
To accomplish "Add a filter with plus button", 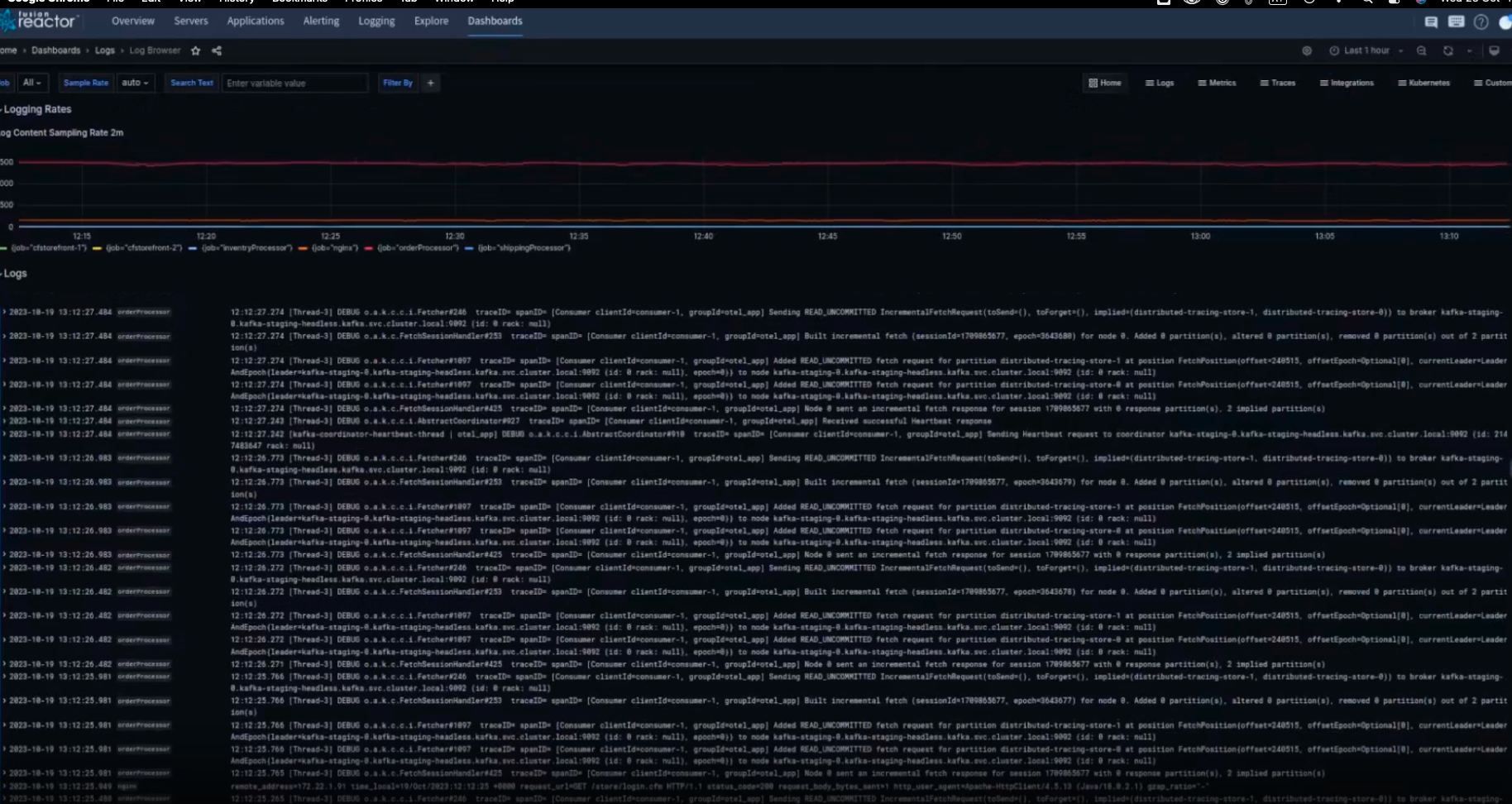I will pos(430,83).
